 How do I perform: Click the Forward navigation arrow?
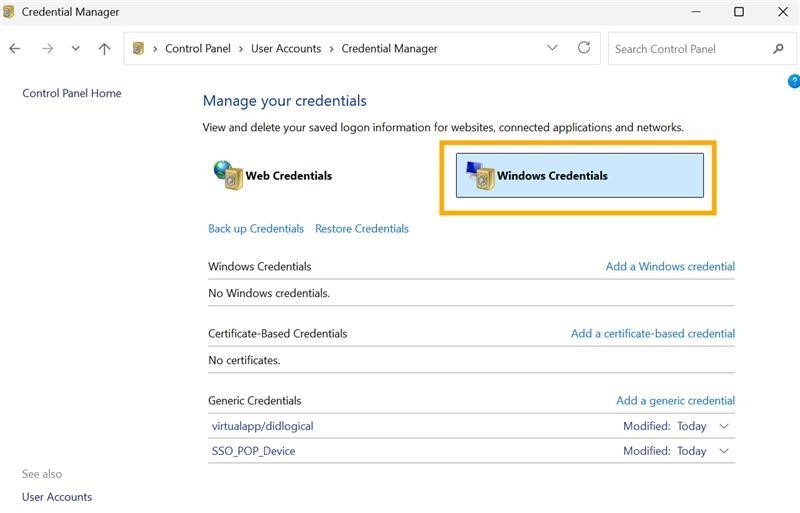[x=47, y=48]
